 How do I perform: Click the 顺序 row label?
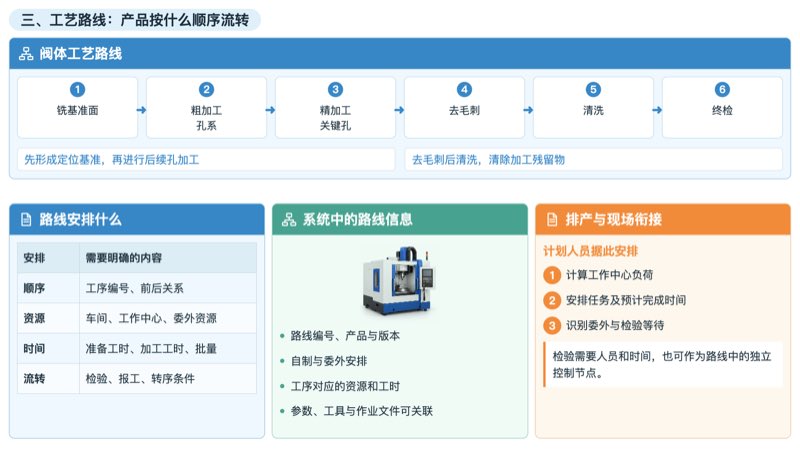click(x=34, y=288)
